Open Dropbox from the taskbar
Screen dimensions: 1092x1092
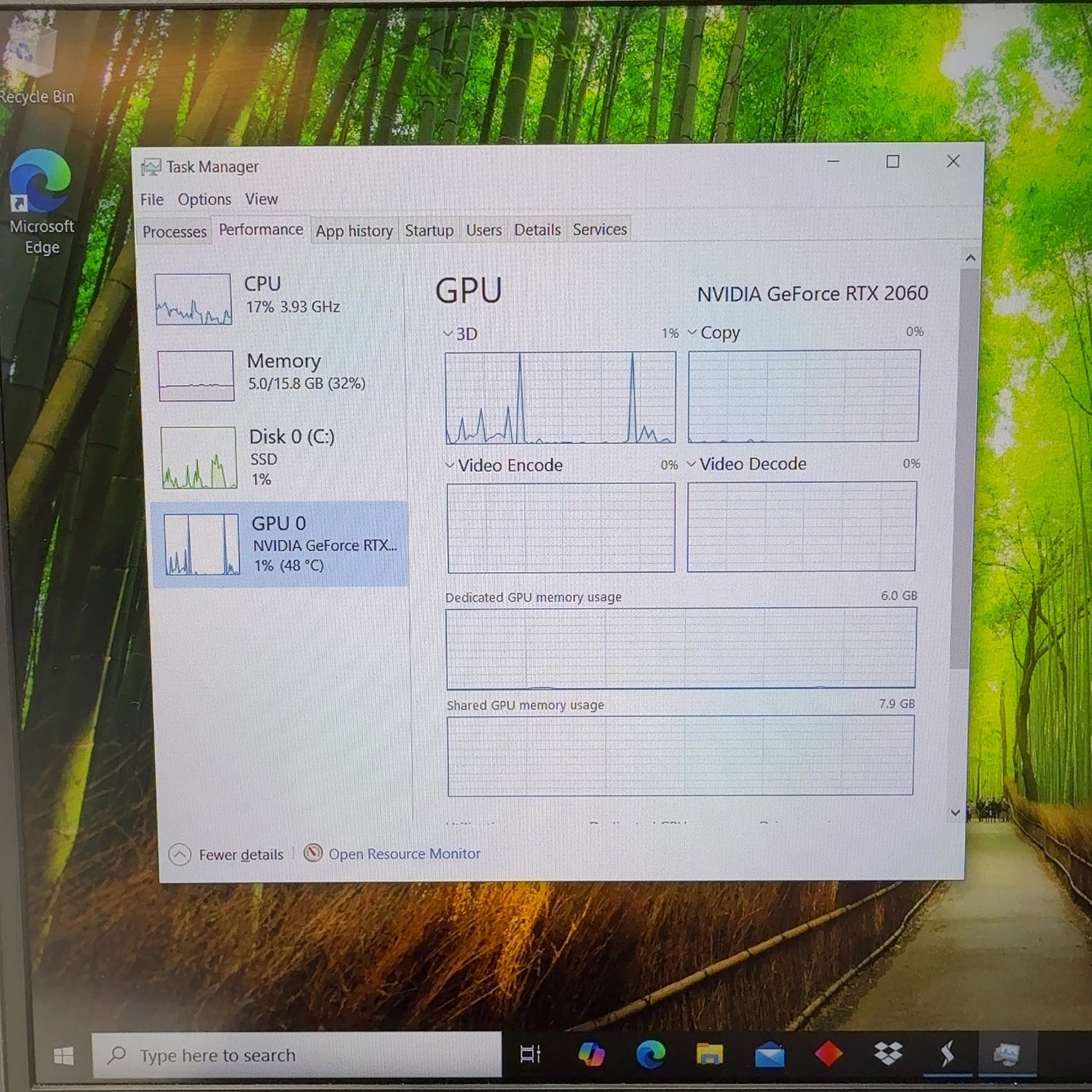(x=886, y=1054)
